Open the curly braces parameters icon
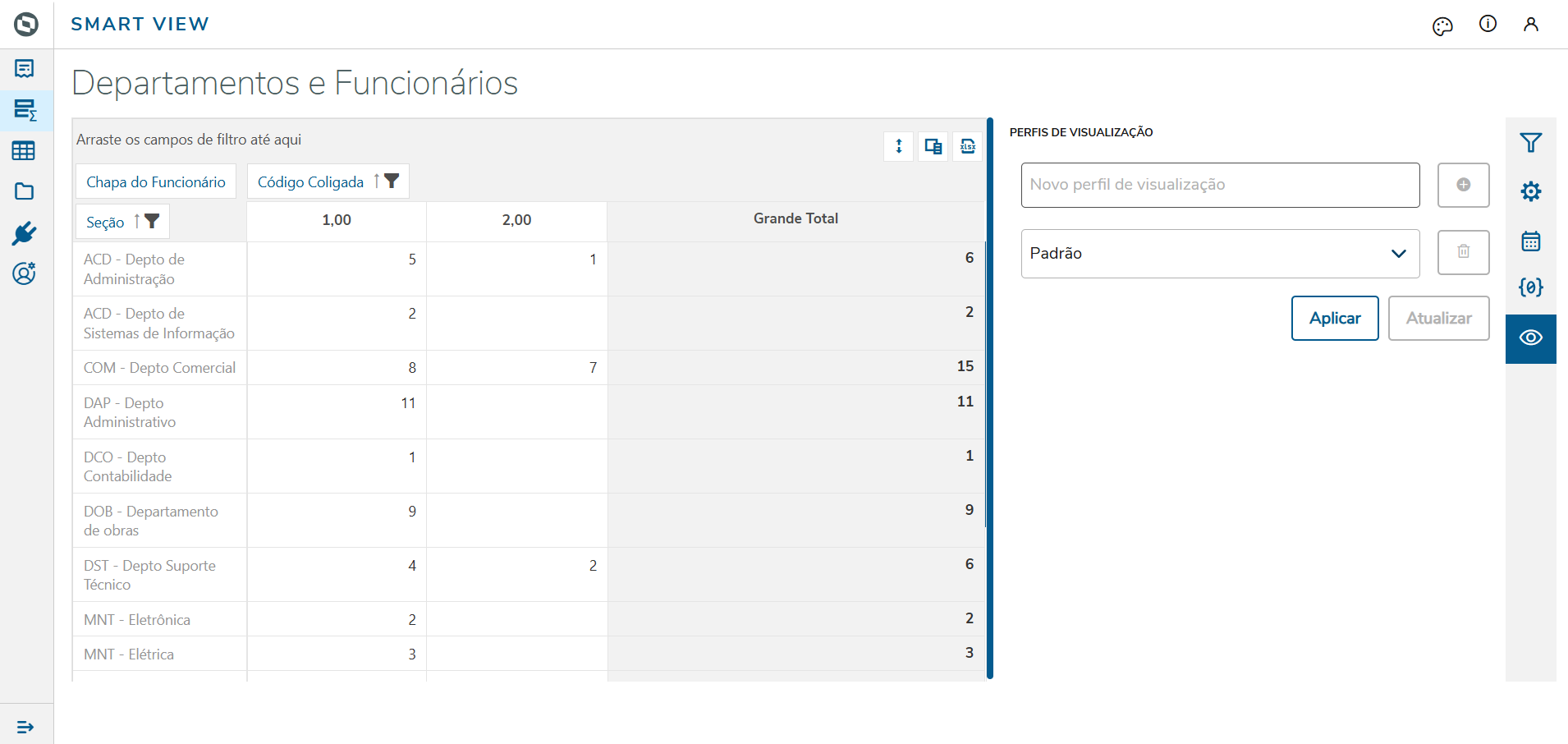This screenshot has width=1568, height=744. [1531, 287]
